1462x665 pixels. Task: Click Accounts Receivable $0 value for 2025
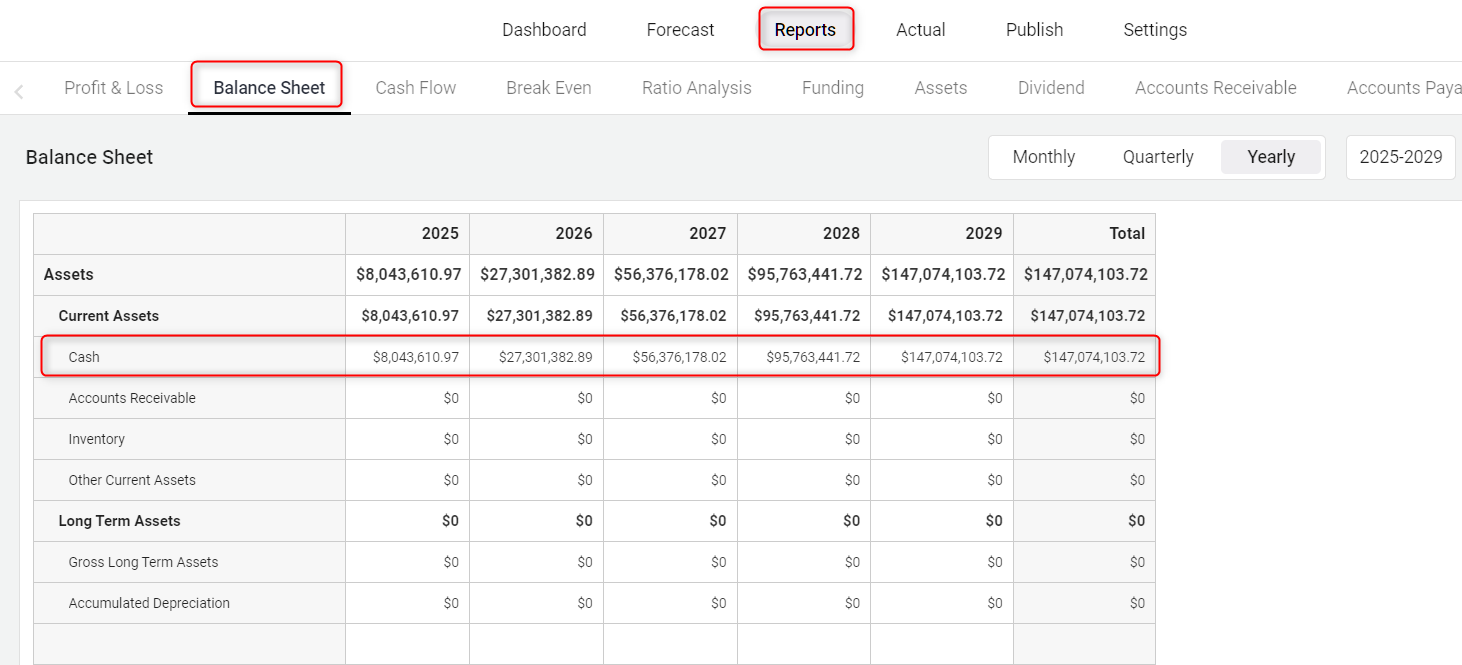[451, 398]
